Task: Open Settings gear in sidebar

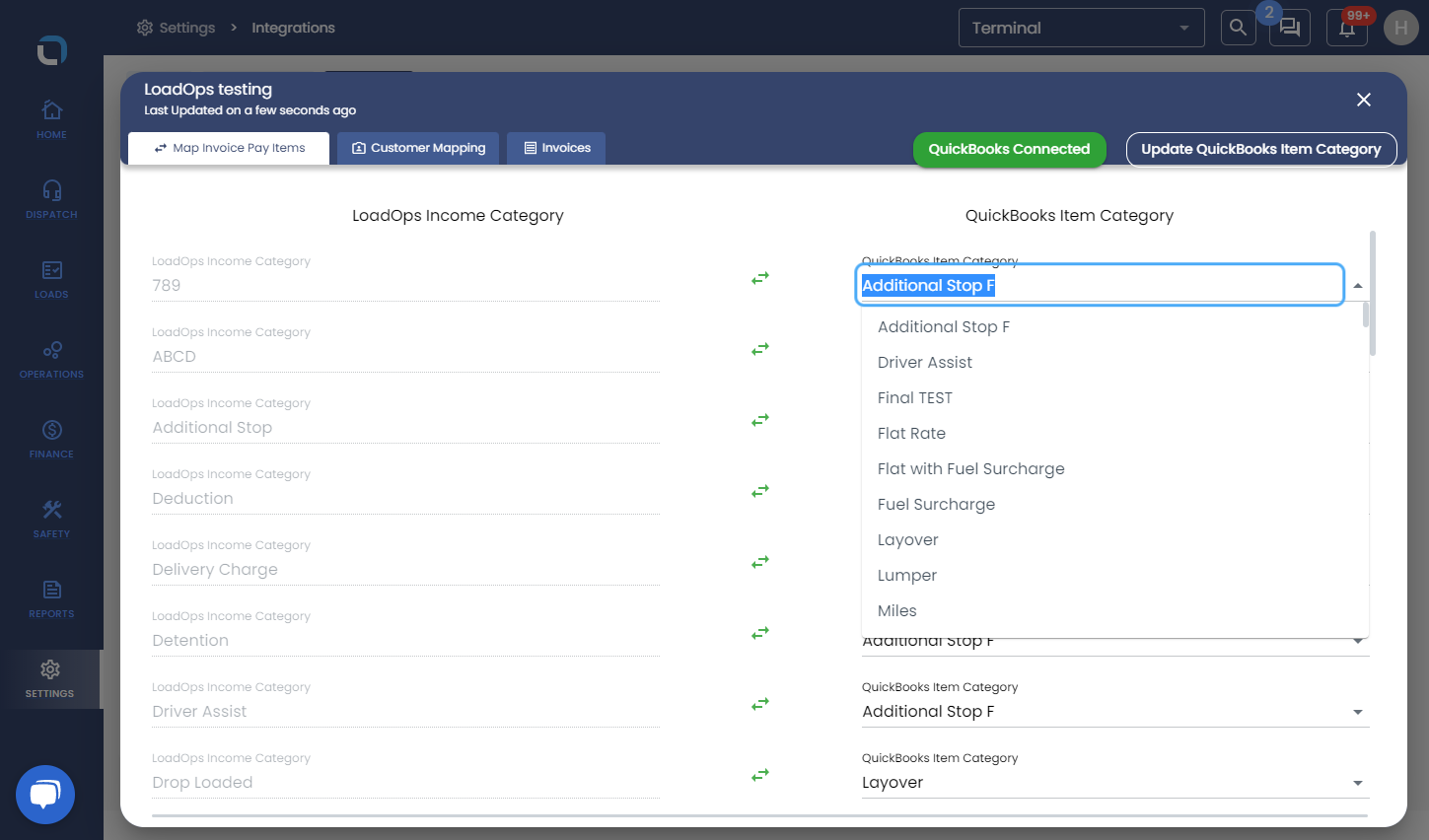Action: tap(50, 678)
